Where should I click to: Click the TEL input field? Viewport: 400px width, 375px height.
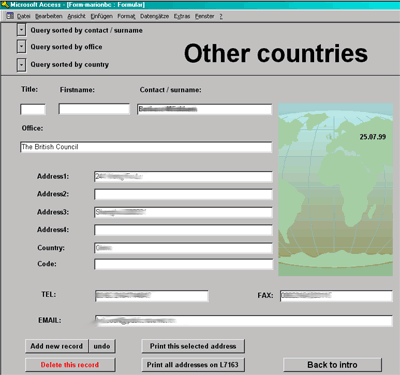[x=152, y=296]
